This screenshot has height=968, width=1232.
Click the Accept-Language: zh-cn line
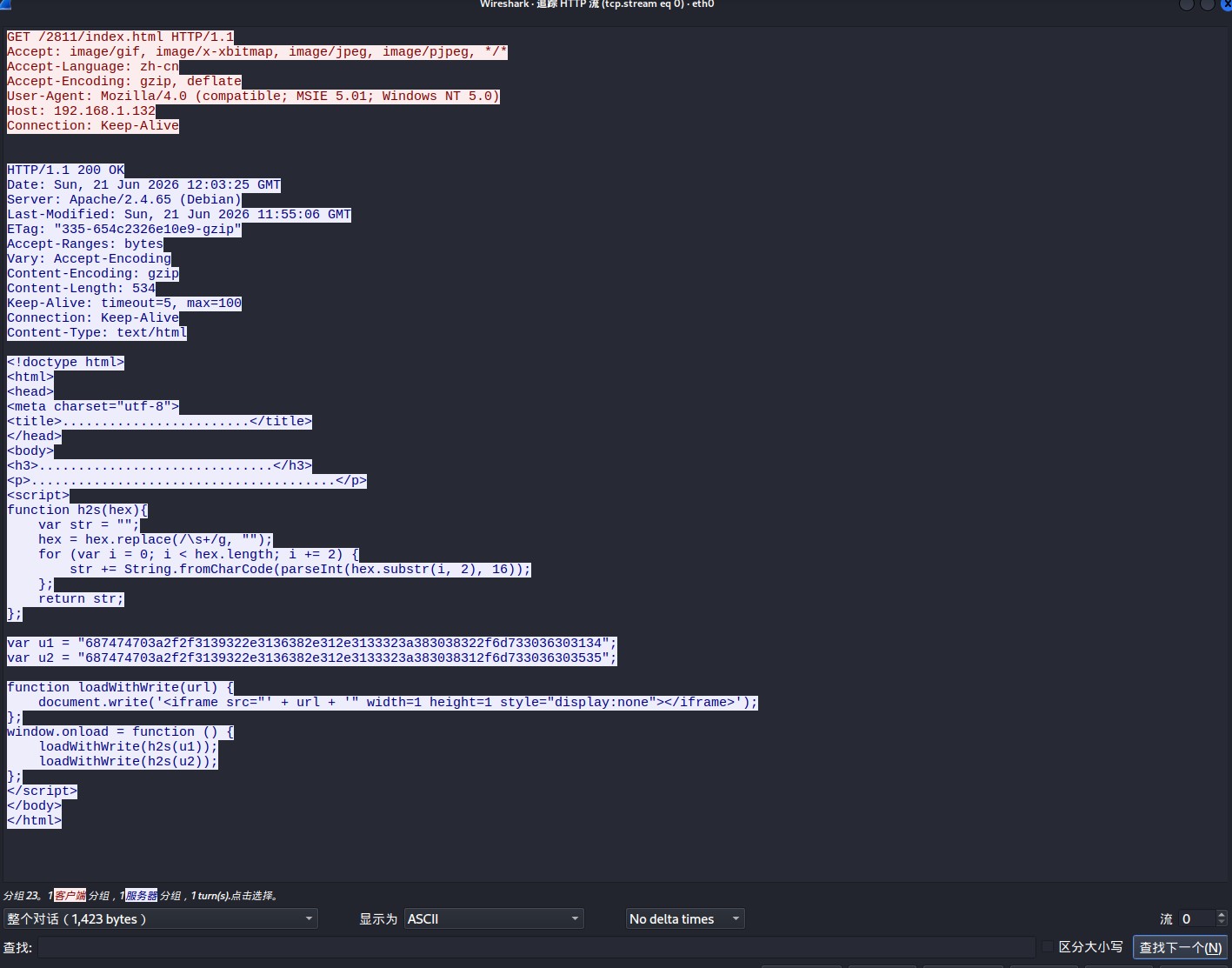pyautogui.click(x=93, y=66)
